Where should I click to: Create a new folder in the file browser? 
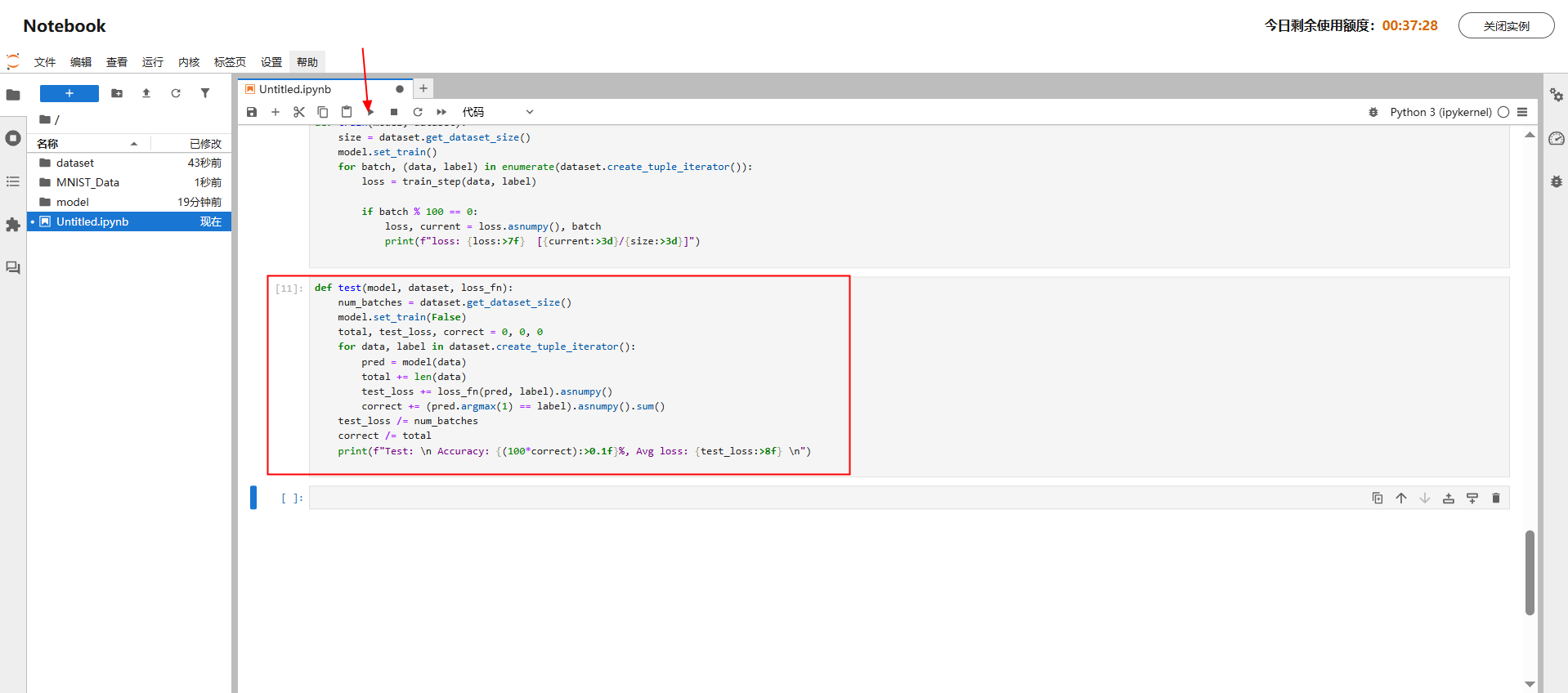[x=117, y=93]
